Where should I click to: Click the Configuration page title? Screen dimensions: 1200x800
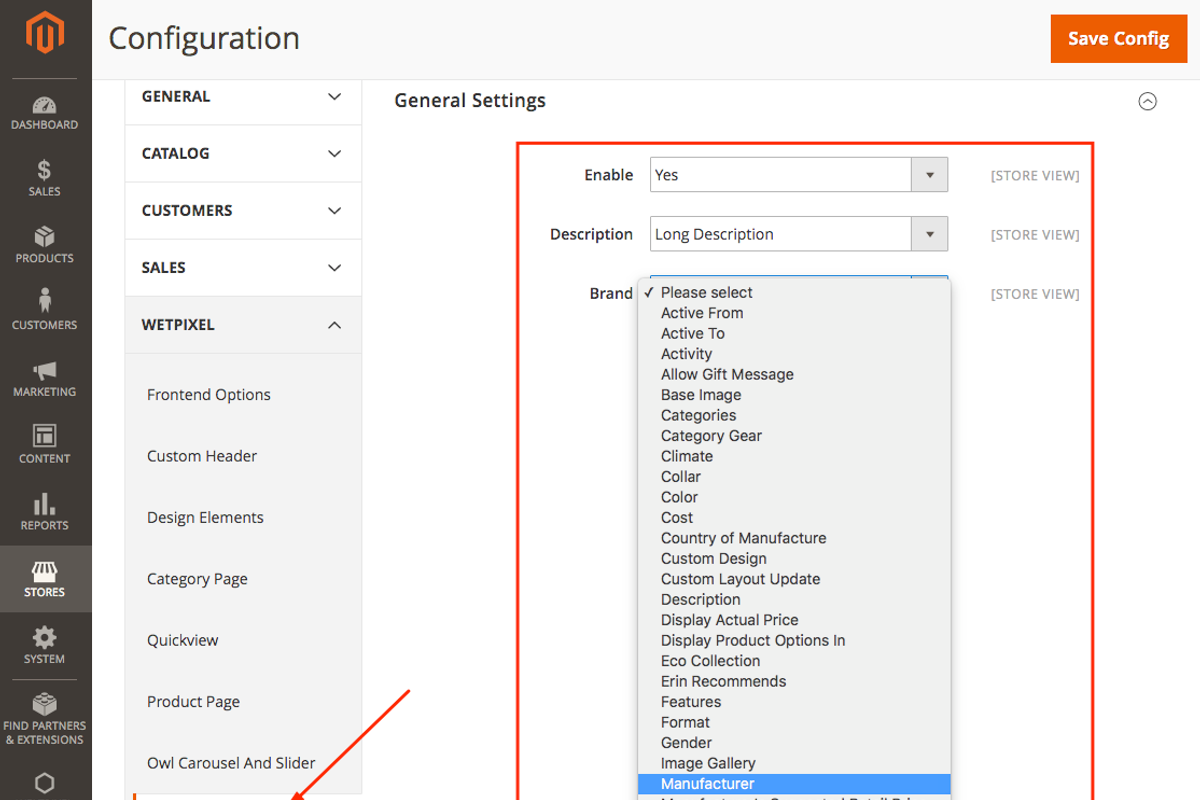point(204,39)
